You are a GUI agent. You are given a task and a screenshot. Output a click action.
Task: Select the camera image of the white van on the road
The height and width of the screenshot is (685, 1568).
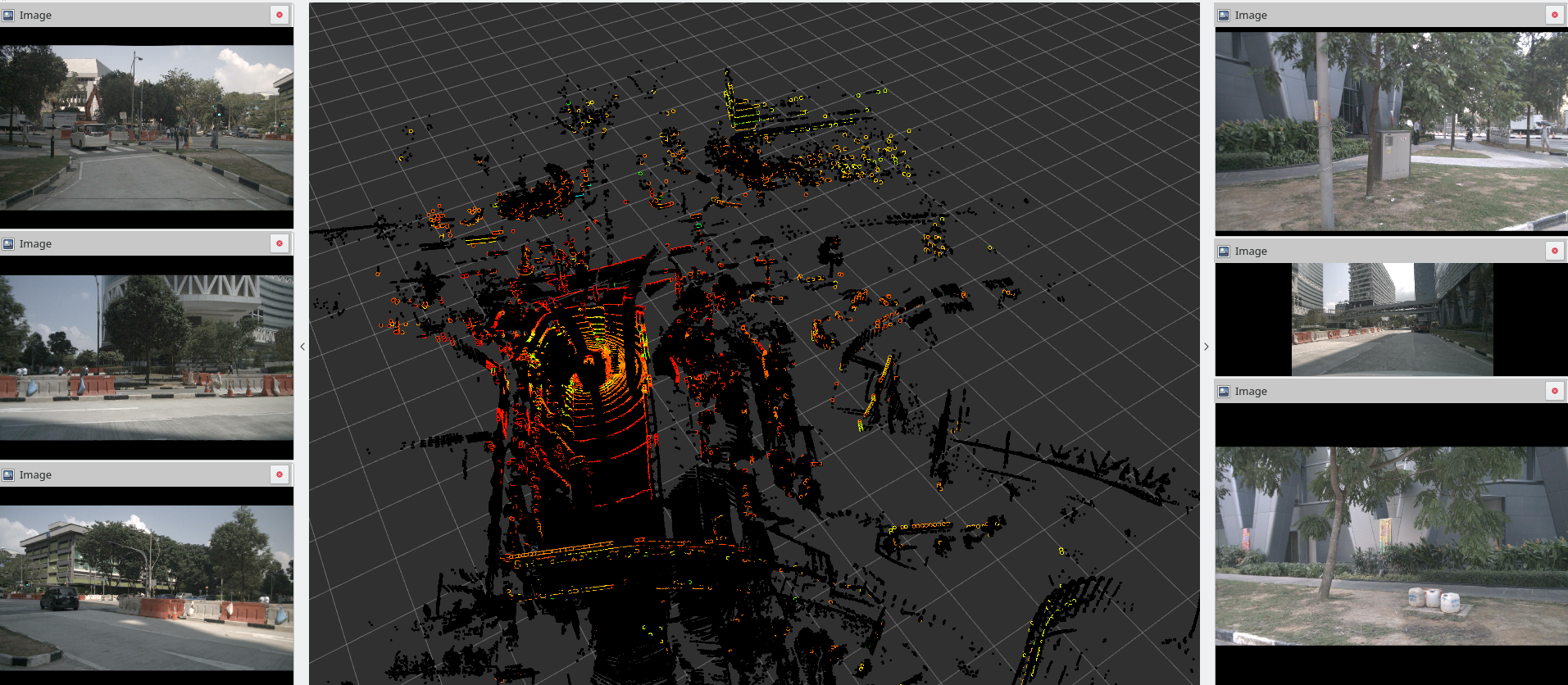tap(147, 127)
